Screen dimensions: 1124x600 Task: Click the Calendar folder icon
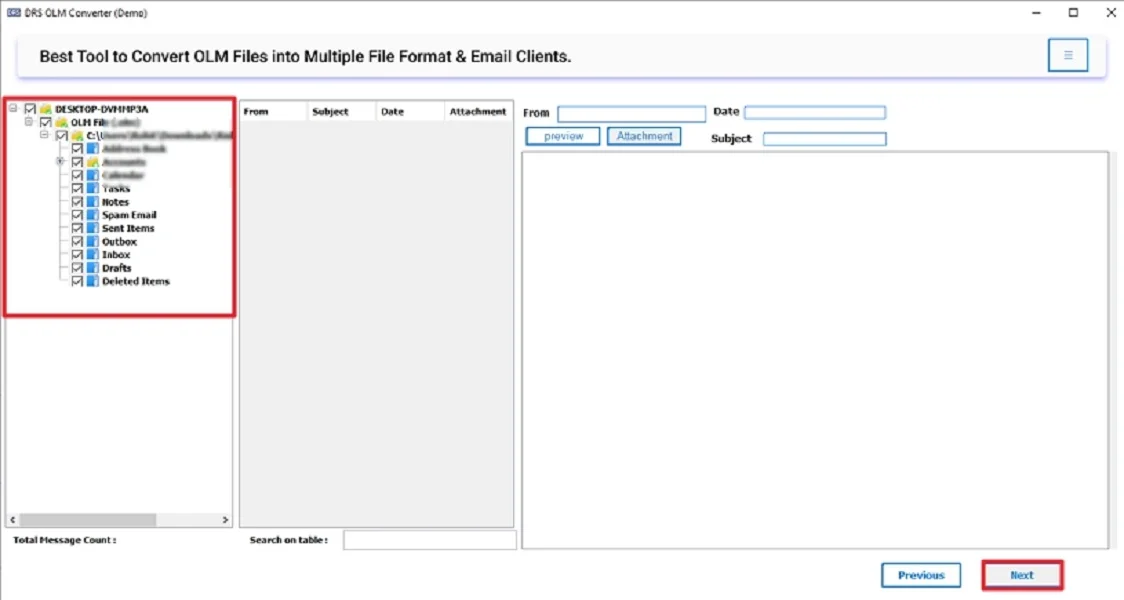pyautogui.click(x=92, y=174)
